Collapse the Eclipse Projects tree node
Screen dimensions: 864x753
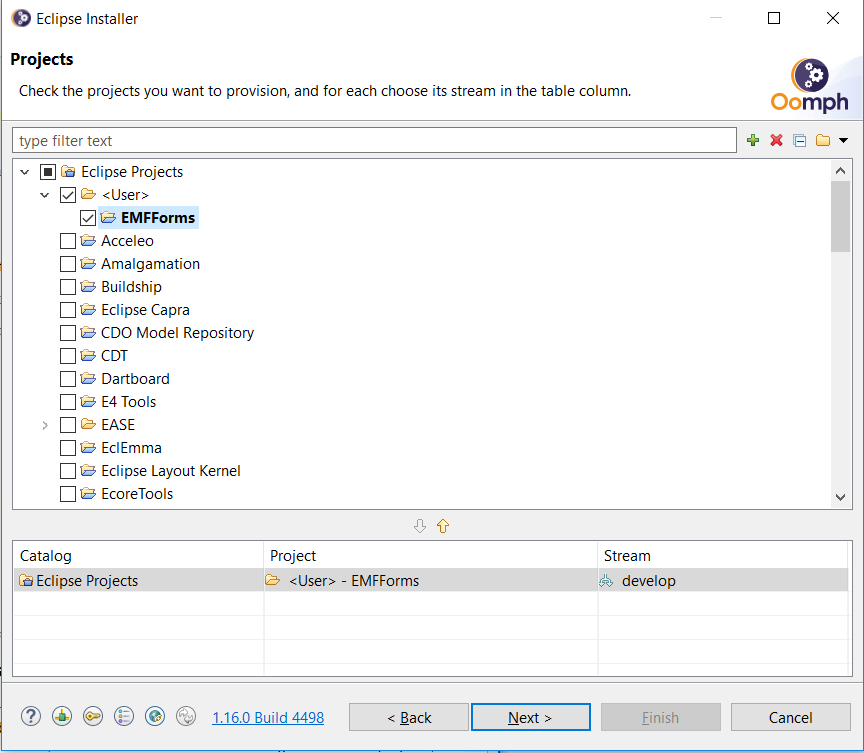tap(25, 172)
